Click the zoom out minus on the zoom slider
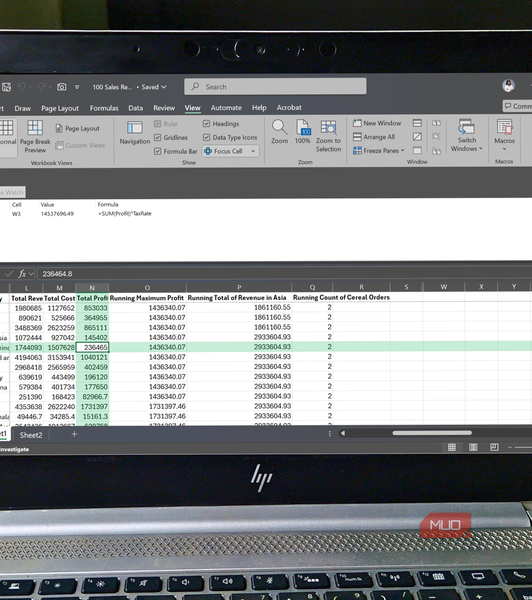 click(x=510, y=447)
